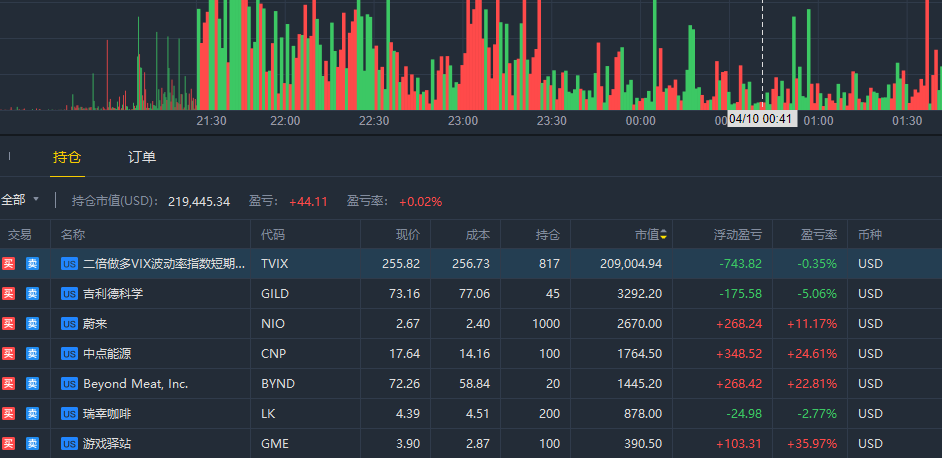
Task: Click the total profit rate +0.02%
Action: (421, 202)
